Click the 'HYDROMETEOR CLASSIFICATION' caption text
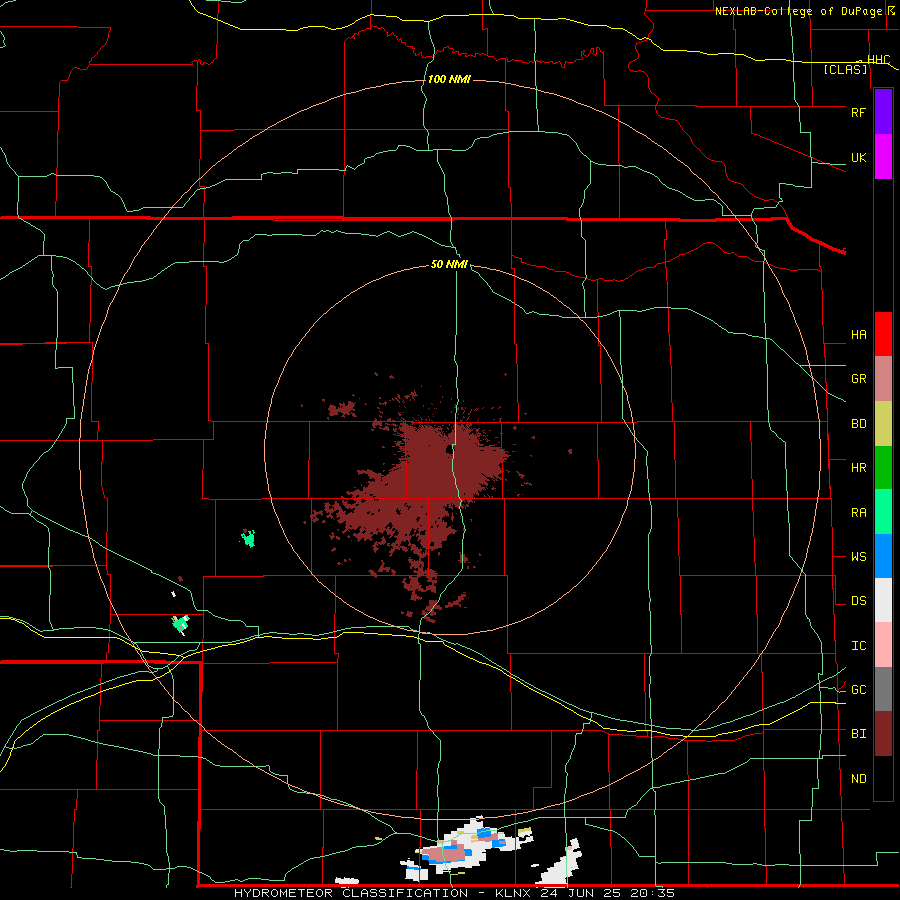900x900 pixels. pos(351,893)
